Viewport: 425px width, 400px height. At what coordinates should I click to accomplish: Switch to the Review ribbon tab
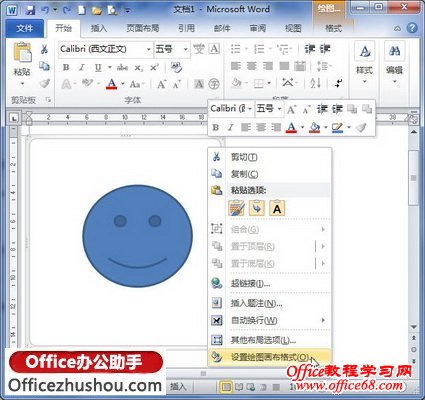(x=258, y=29)
